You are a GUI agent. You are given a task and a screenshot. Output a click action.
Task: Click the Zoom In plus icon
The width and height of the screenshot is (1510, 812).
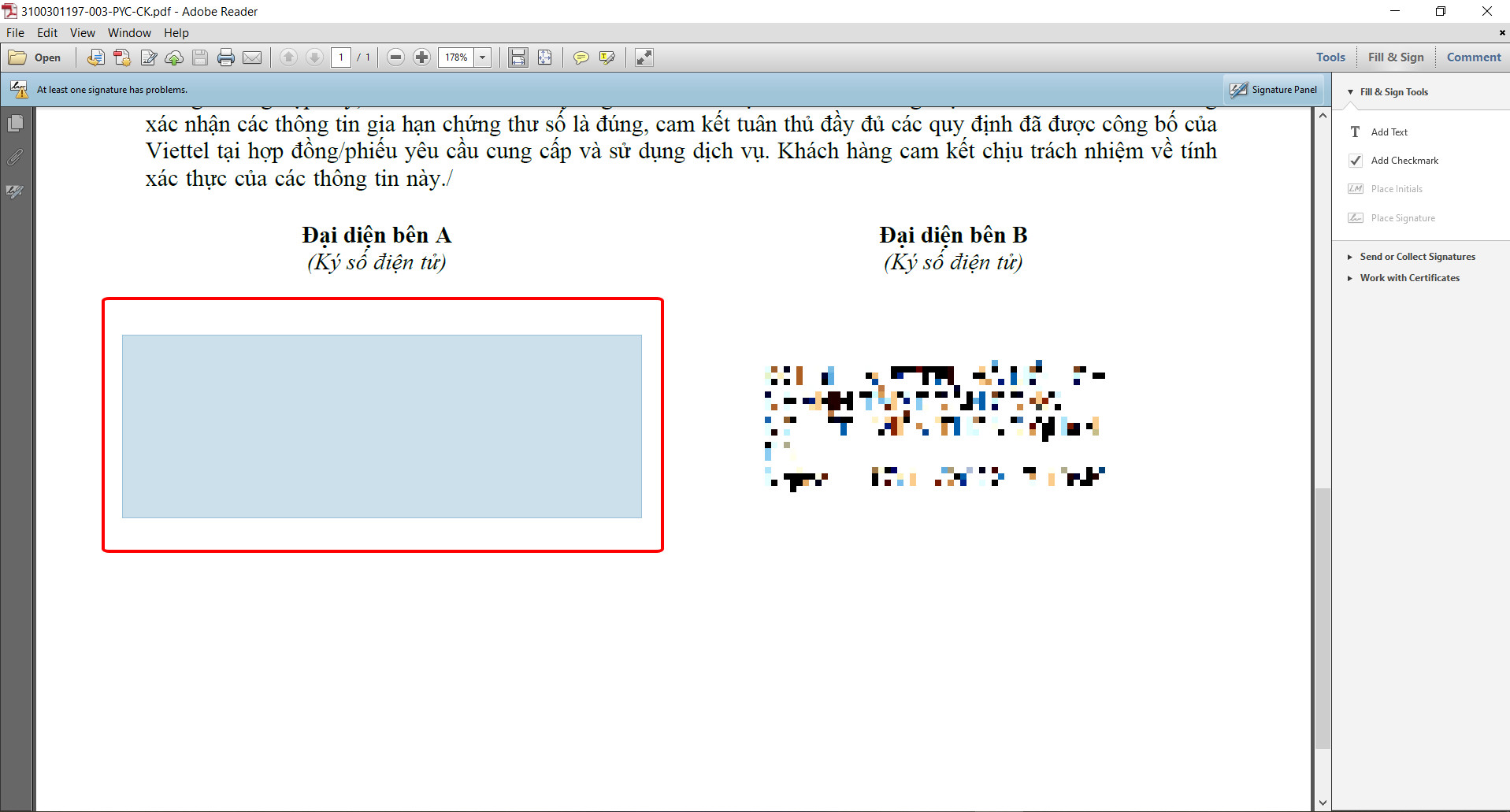422,57
